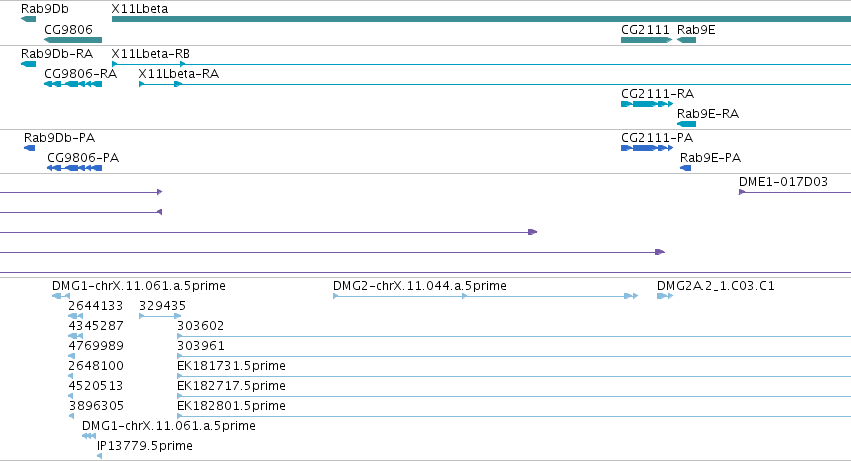The width and height of the screenshot is (851, 461).
Task: Click the EK181731.5prime EST label
Action: pos(231,365)
